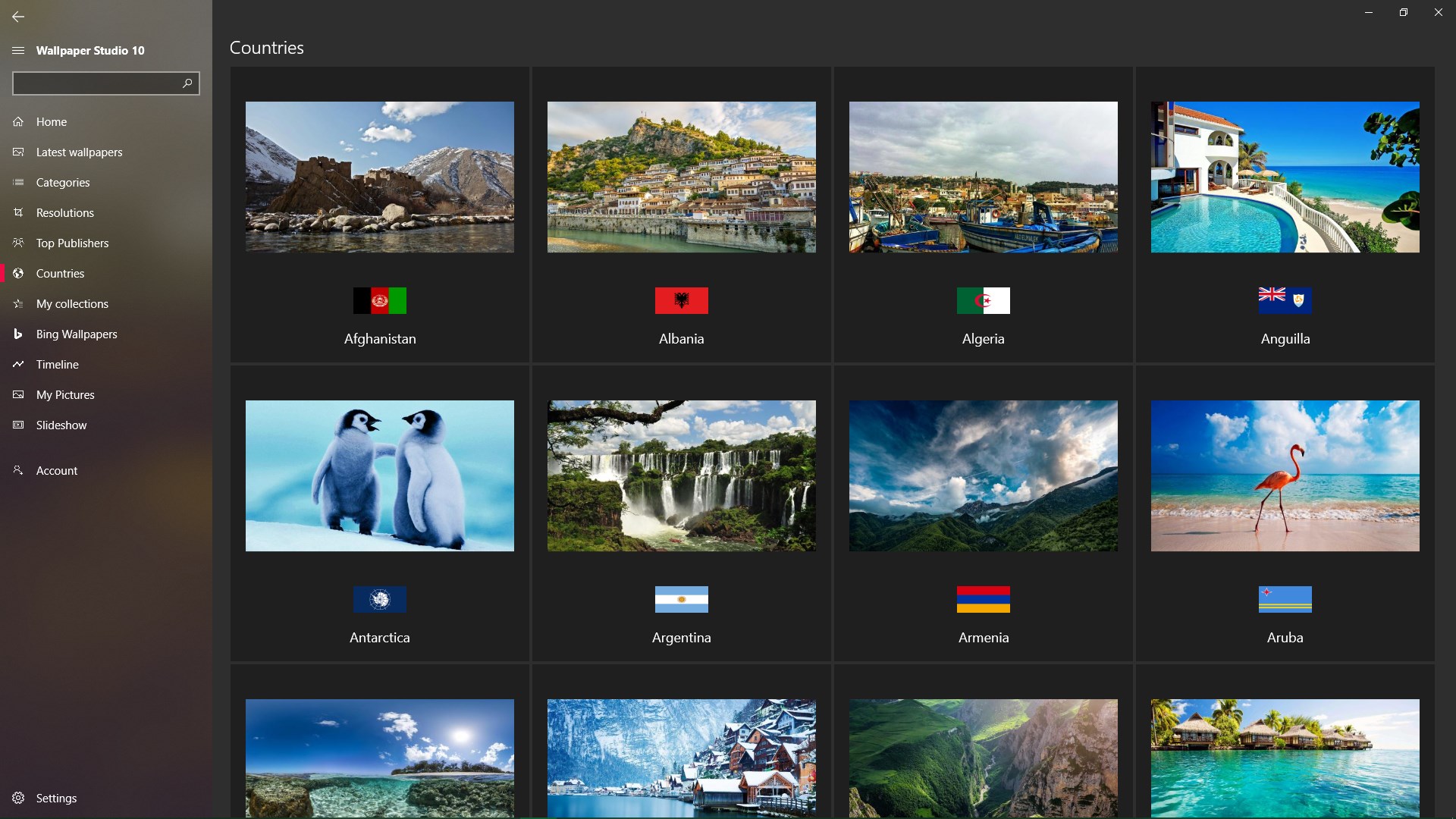Click the Albania country label

(681, 339)
